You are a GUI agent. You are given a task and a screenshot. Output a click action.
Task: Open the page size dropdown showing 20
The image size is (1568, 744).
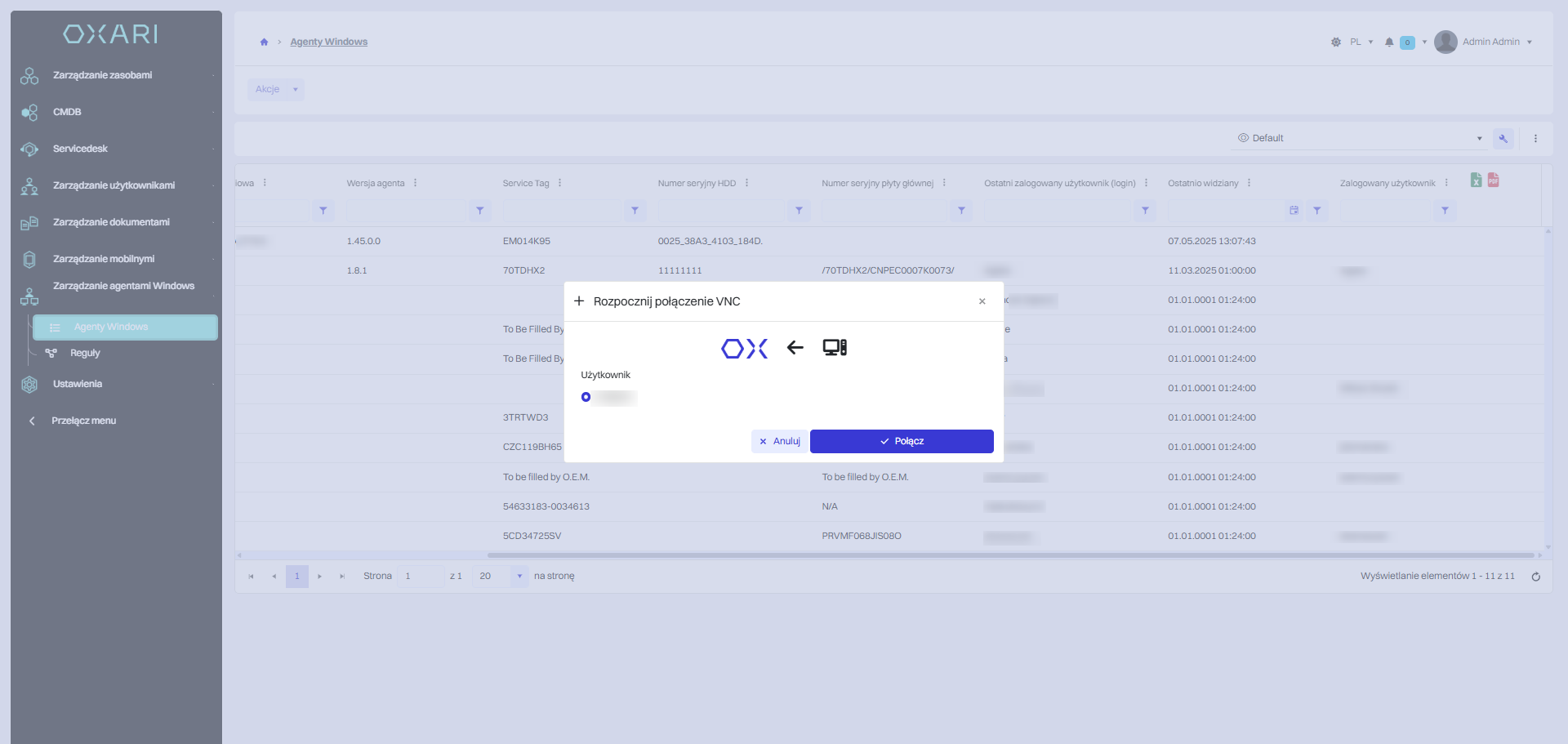[501, 577]
